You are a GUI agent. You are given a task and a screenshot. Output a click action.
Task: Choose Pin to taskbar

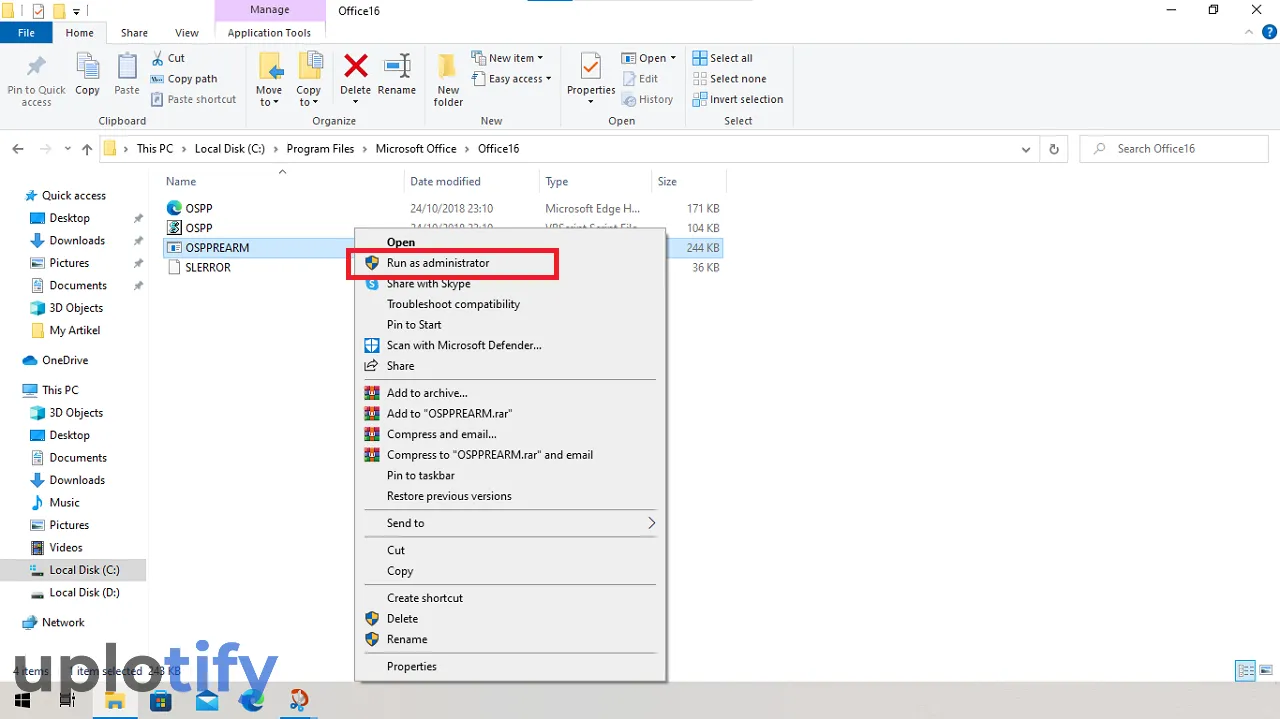421,476
